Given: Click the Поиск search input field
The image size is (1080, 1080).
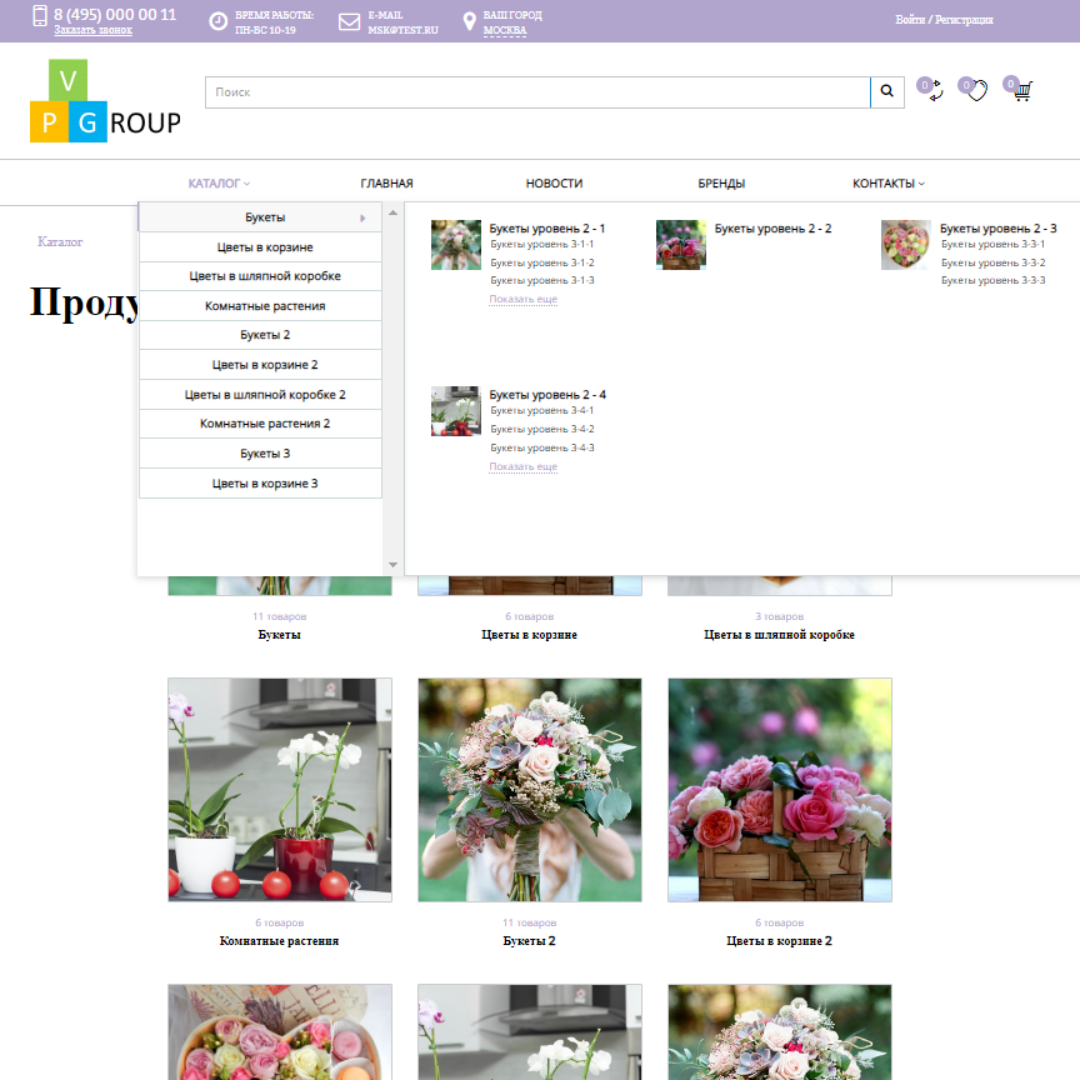Looking at the screenshot, I should click(537, 92).
